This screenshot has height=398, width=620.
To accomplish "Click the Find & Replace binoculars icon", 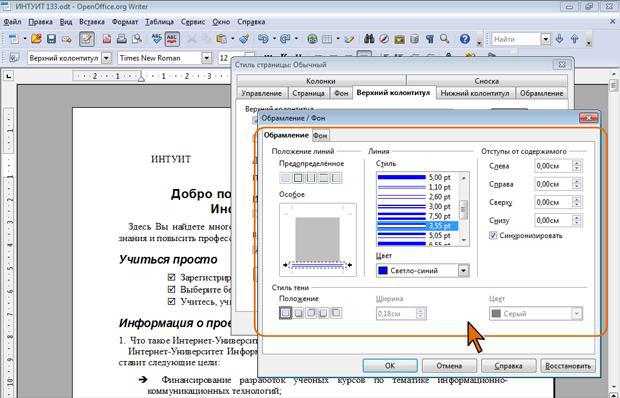I will (x=369, y=39).
